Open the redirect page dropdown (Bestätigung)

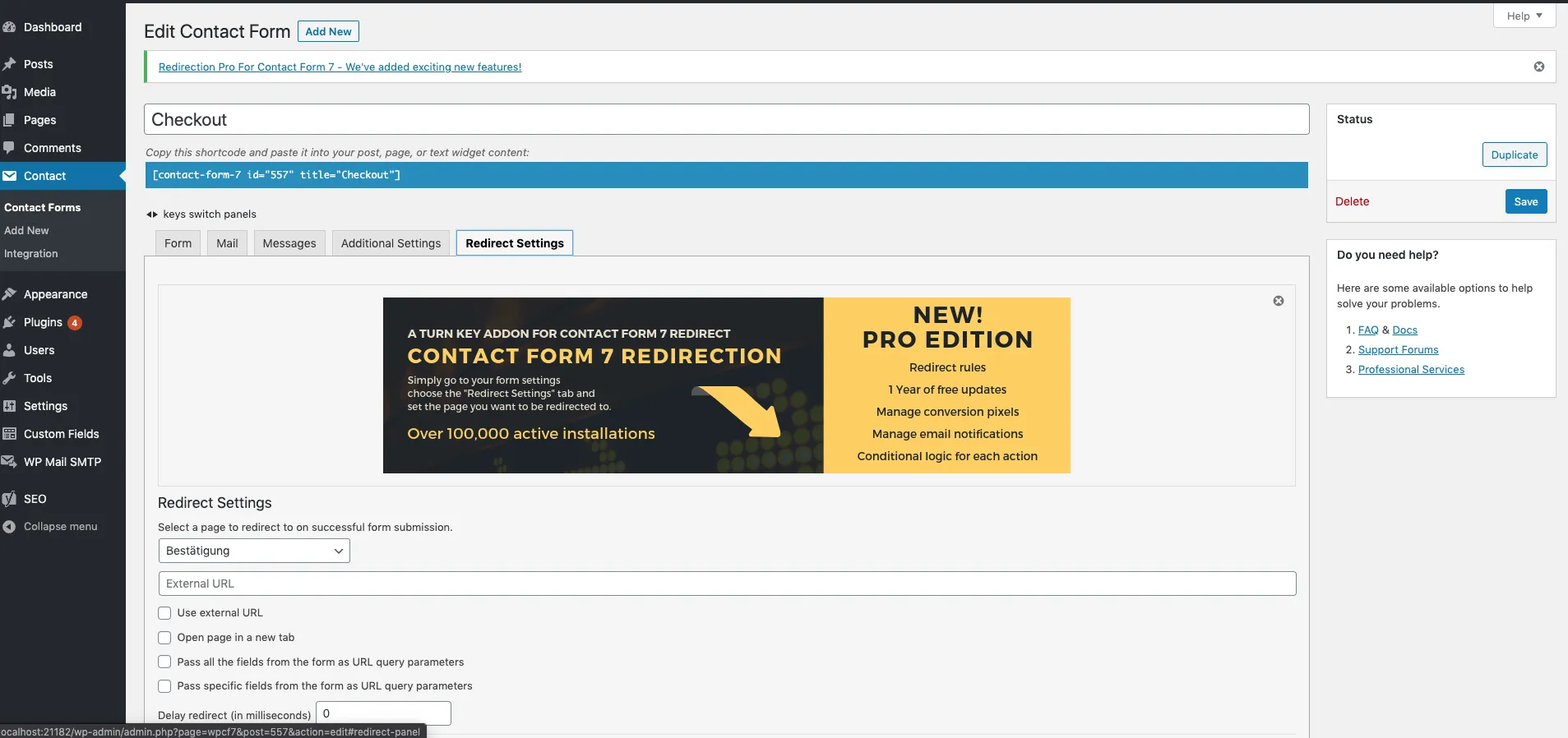coord(254,551)
